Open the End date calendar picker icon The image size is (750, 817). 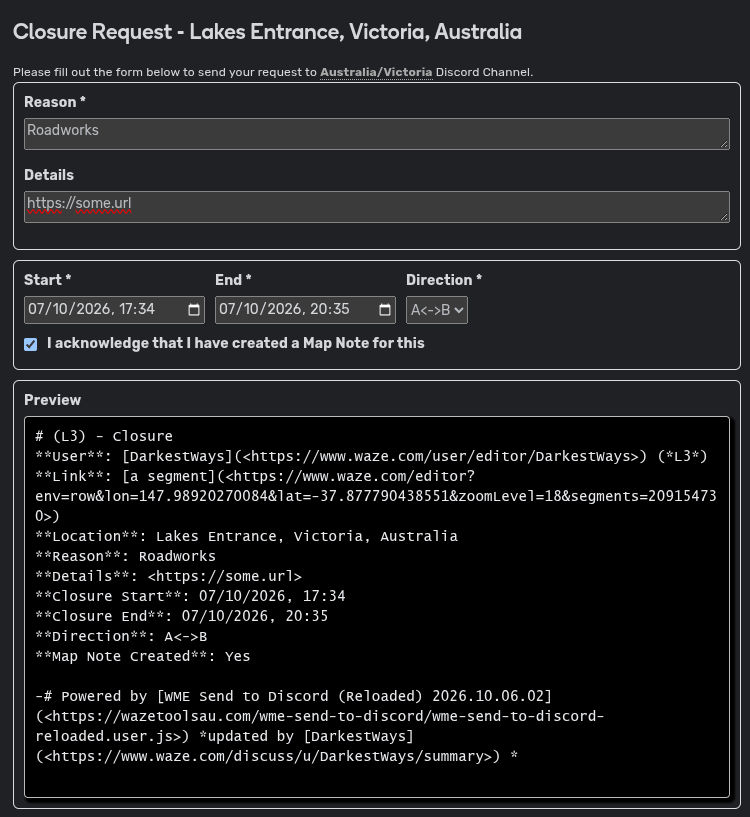click(x=385, y=310)
